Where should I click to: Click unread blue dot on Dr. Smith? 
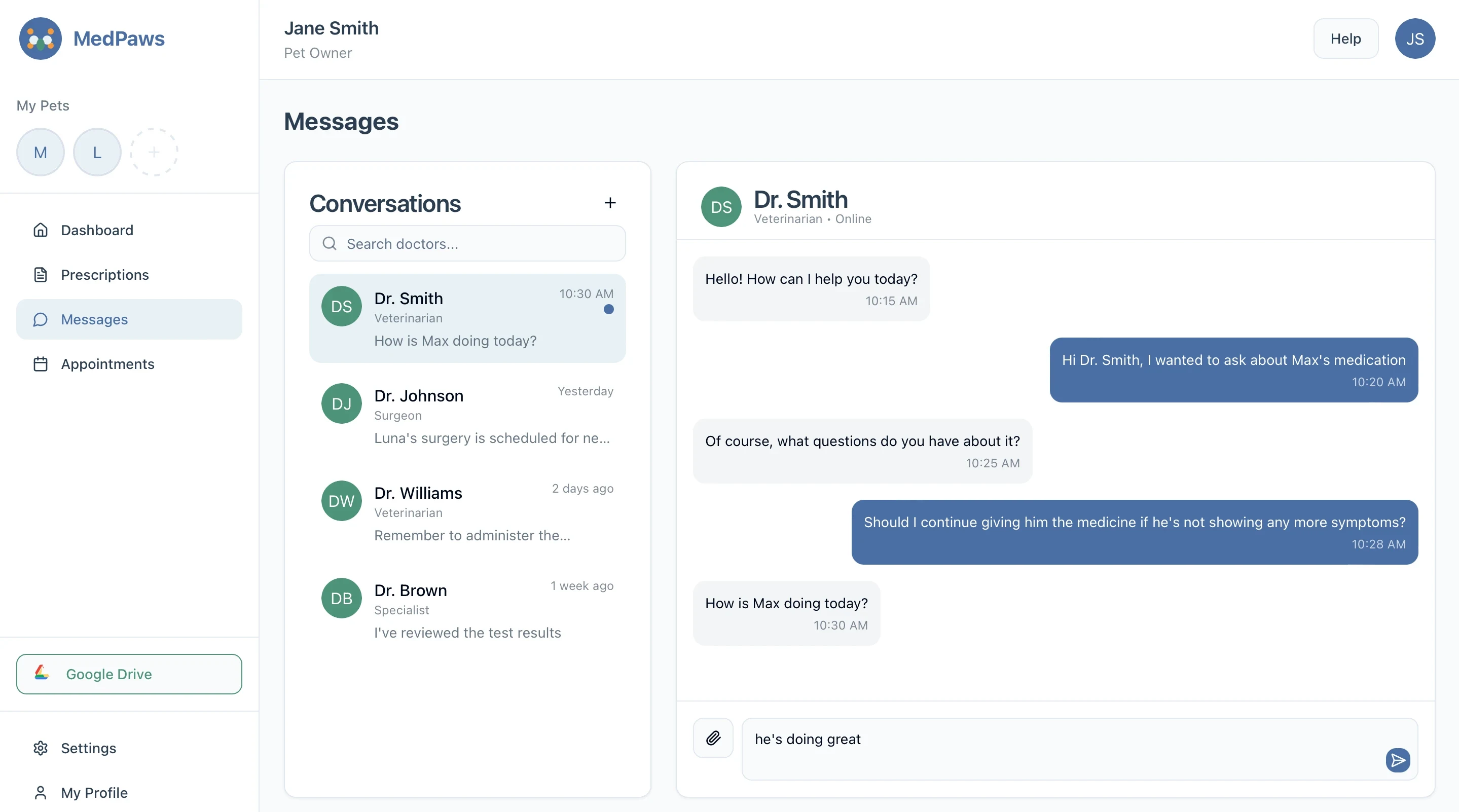tap(609, 309)
